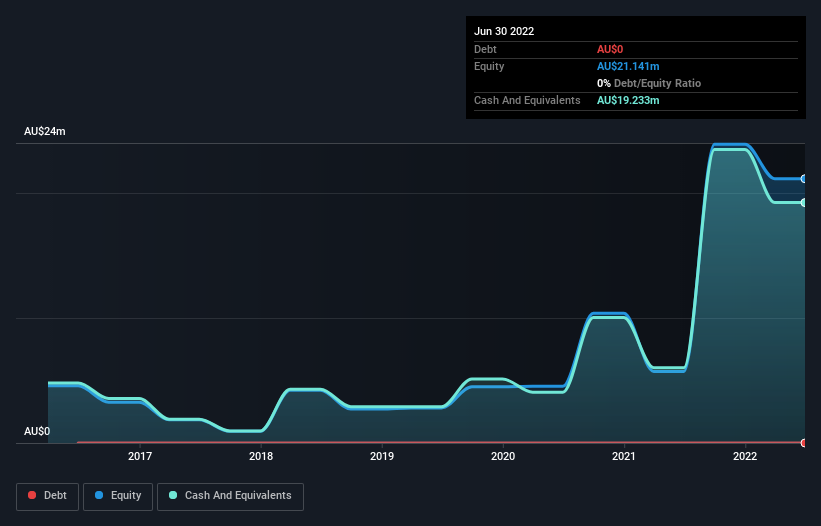Click the Debt row label in tooltip
Viewport: 821px width, 526px height.
(x=485, y=49)
